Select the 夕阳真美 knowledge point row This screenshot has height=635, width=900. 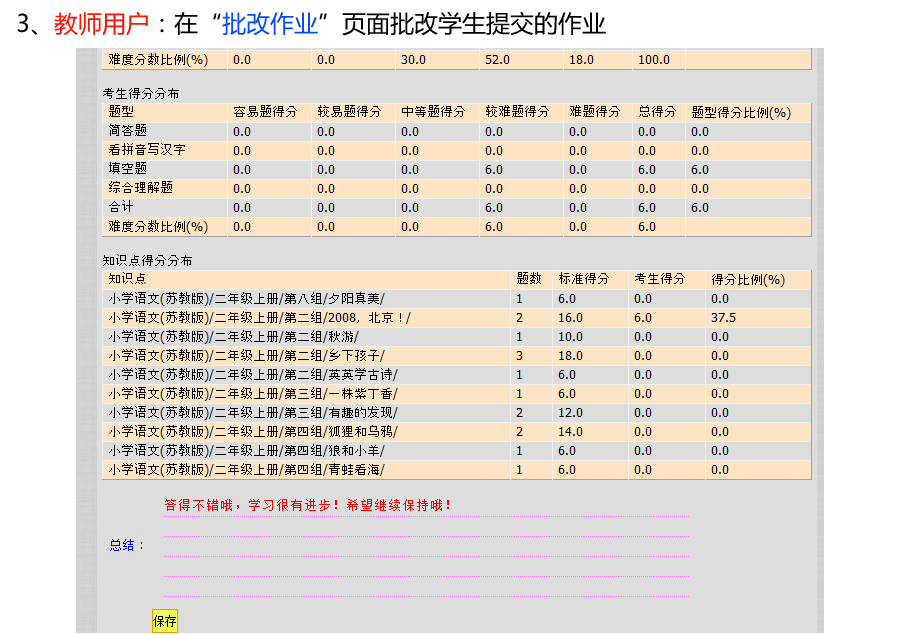pos(246,299)
